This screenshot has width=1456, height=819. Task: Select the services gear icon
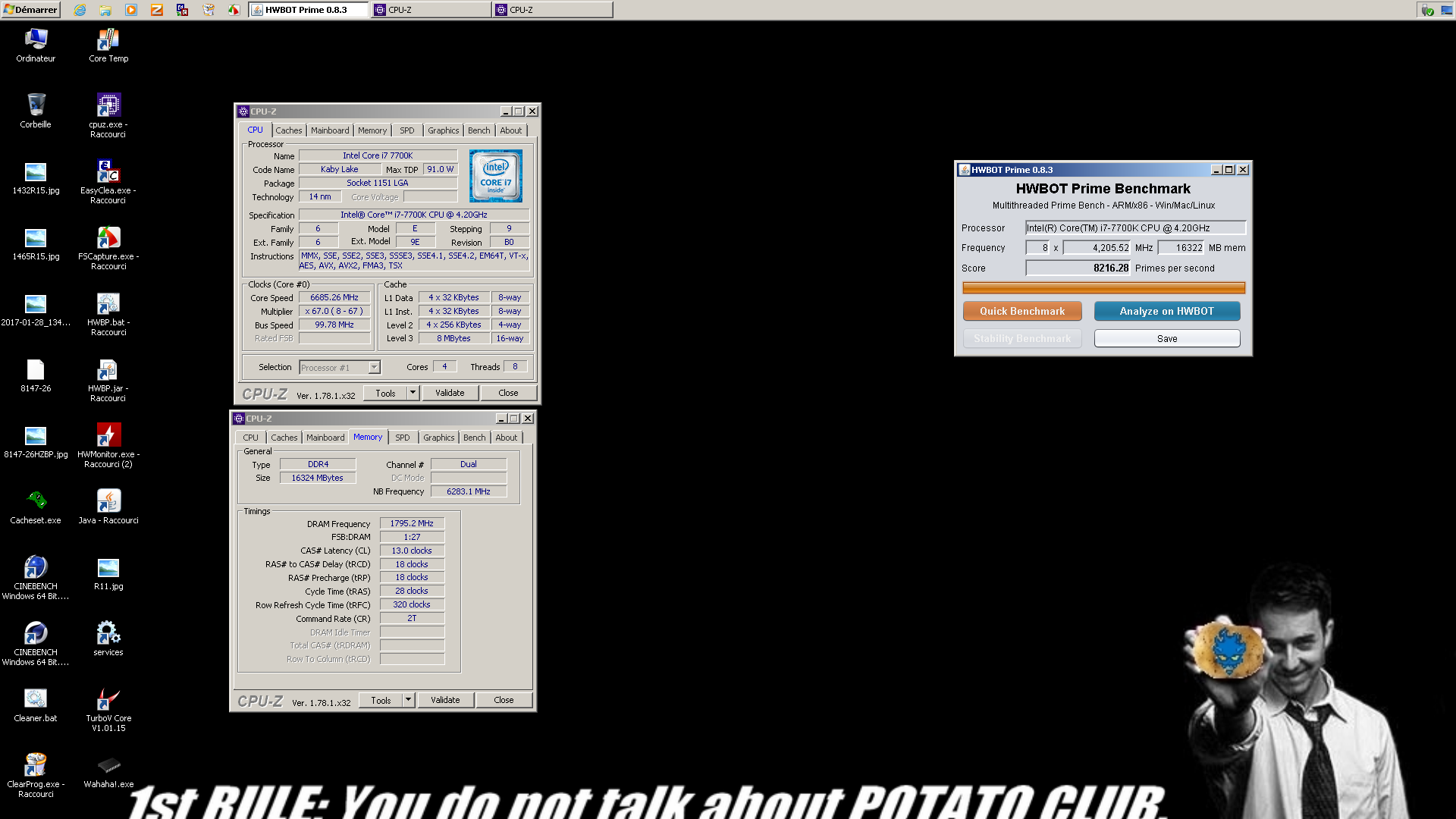click(x=108, y=639)
